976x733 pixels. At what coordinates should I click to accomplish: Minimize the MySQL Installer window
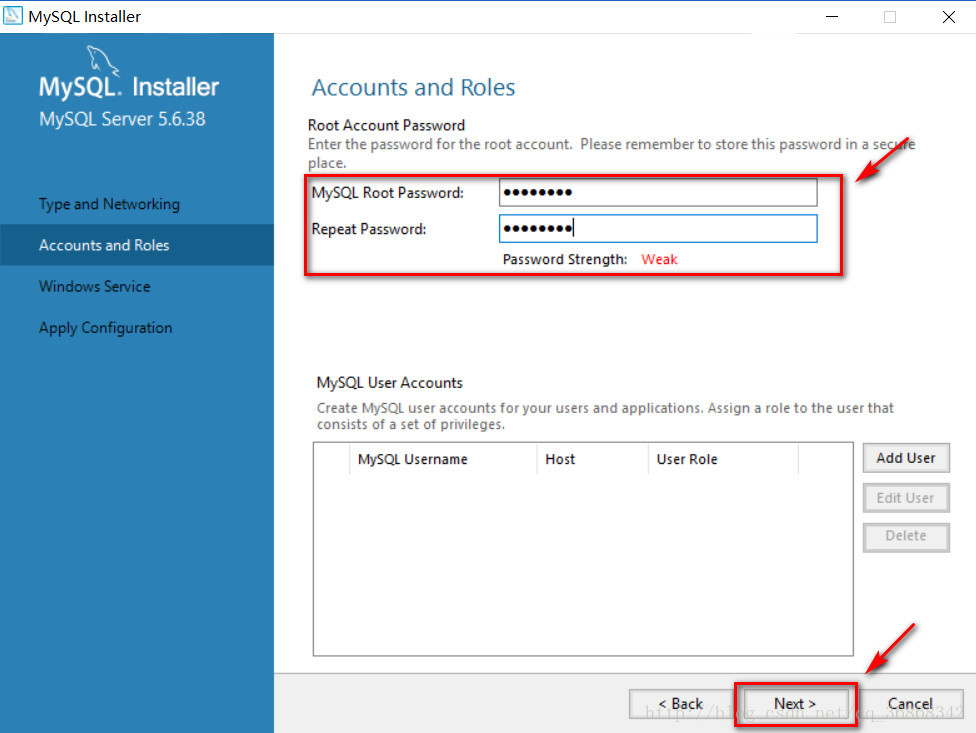[x=832, y=17]
